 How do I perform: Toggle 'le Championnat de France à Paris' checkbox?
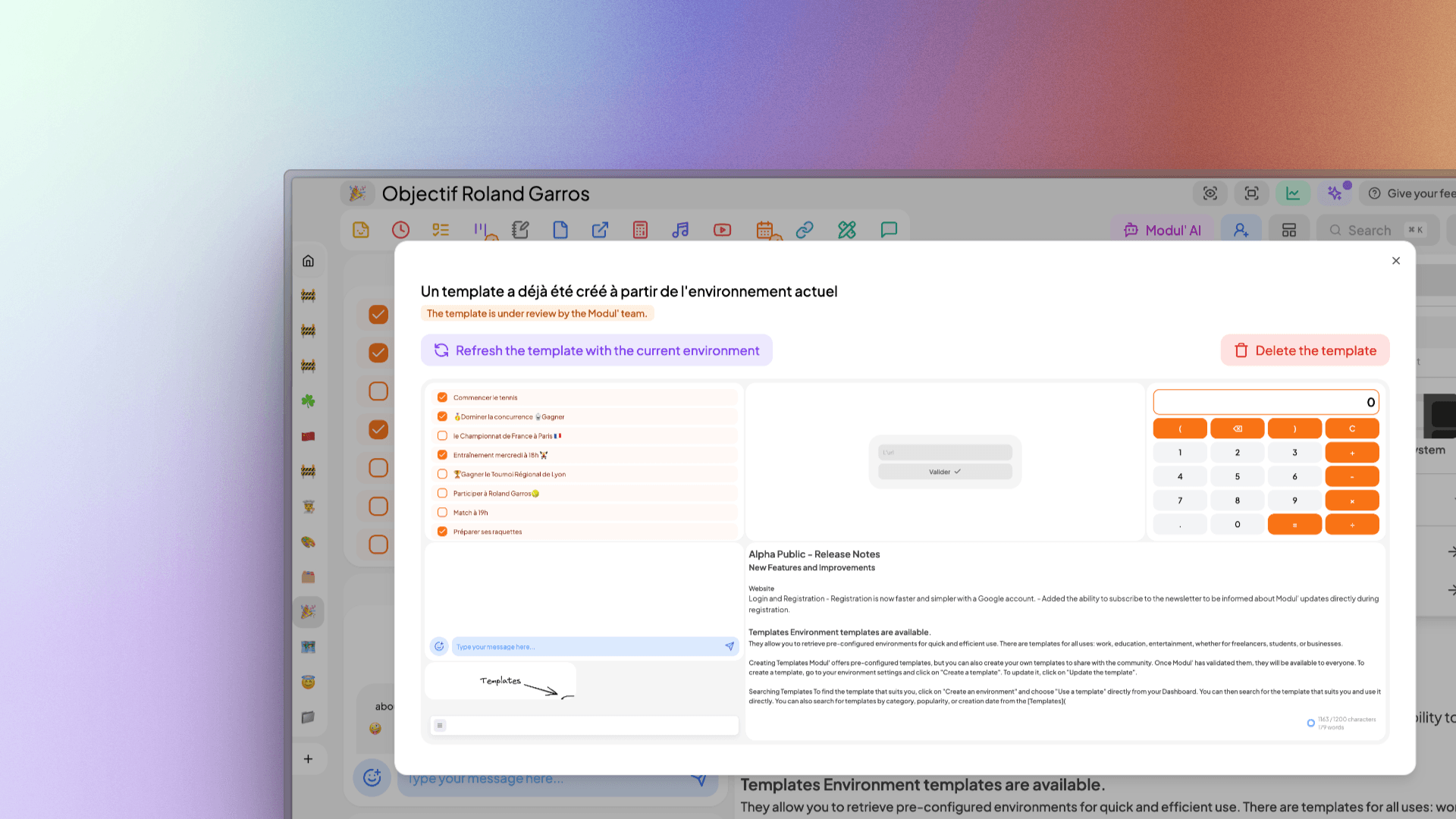pos(442,435)
